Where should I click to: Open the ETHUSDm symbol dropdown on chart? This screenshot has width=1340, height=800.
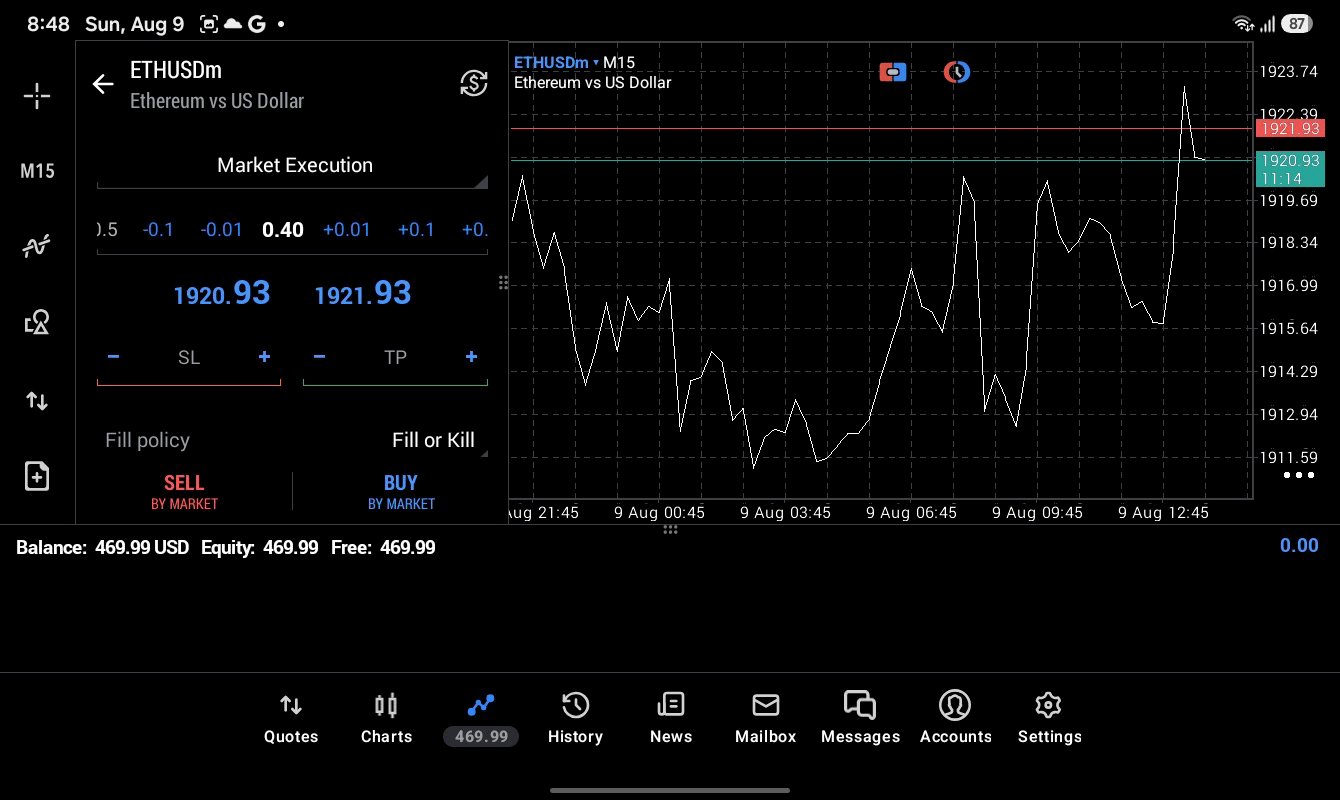[556, 63]
